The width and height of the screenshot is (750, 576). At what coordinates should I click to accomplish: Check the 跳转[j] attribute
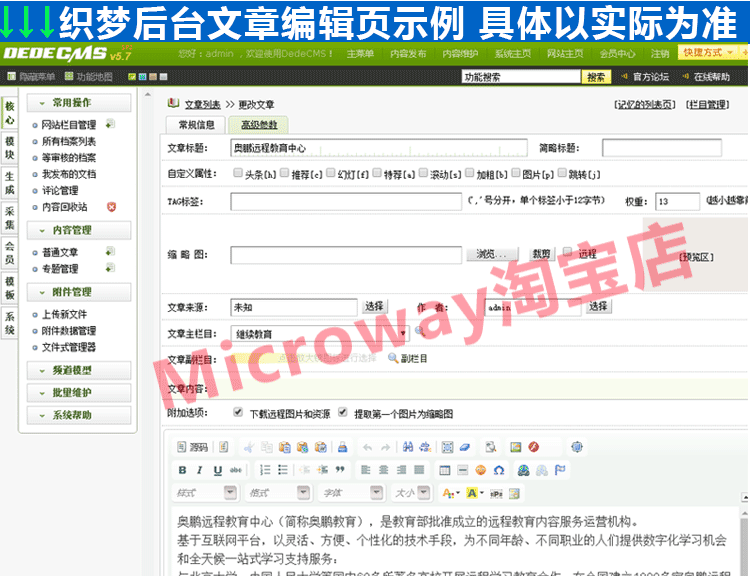click(562, 173)
